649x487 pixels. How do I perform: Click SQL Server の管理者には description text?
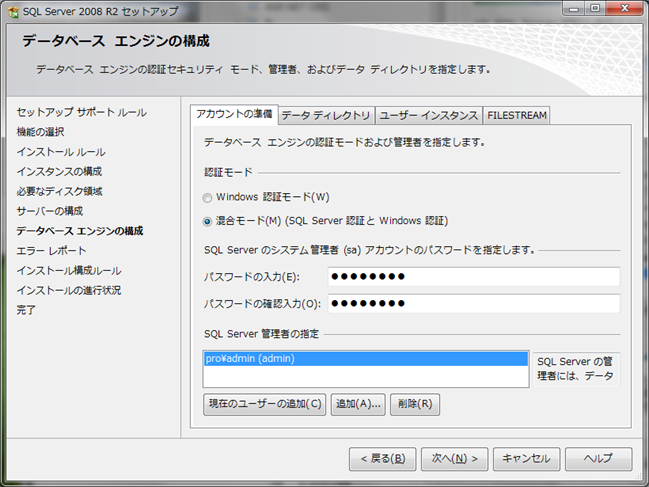(576, 369)
